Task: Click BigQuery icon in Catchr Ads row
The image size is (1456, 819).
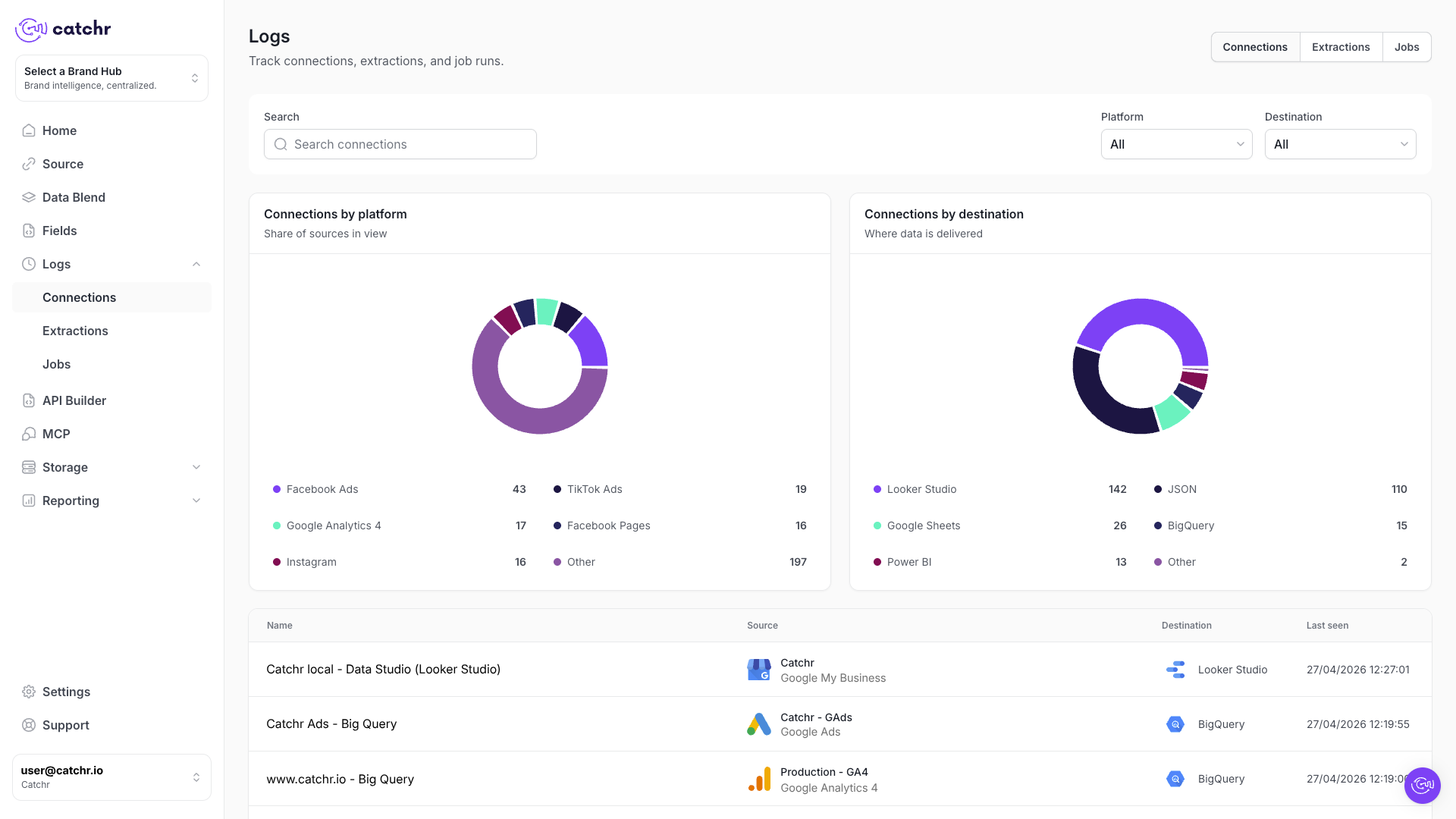Action: click(1175, 724)
